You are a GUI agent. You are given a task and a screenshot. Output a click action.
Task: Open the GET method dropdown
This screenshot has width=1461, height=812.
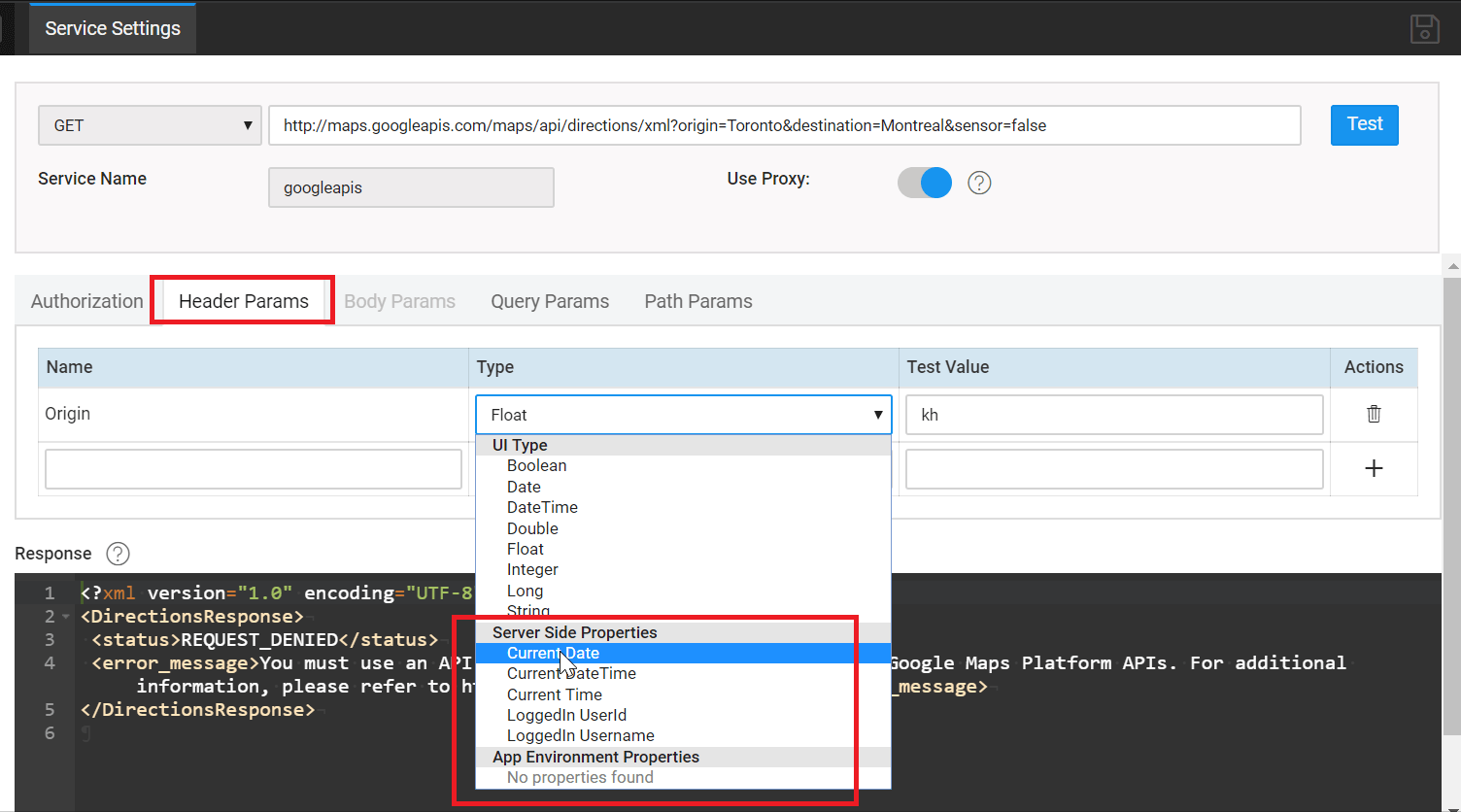click(x=150, y=125)
